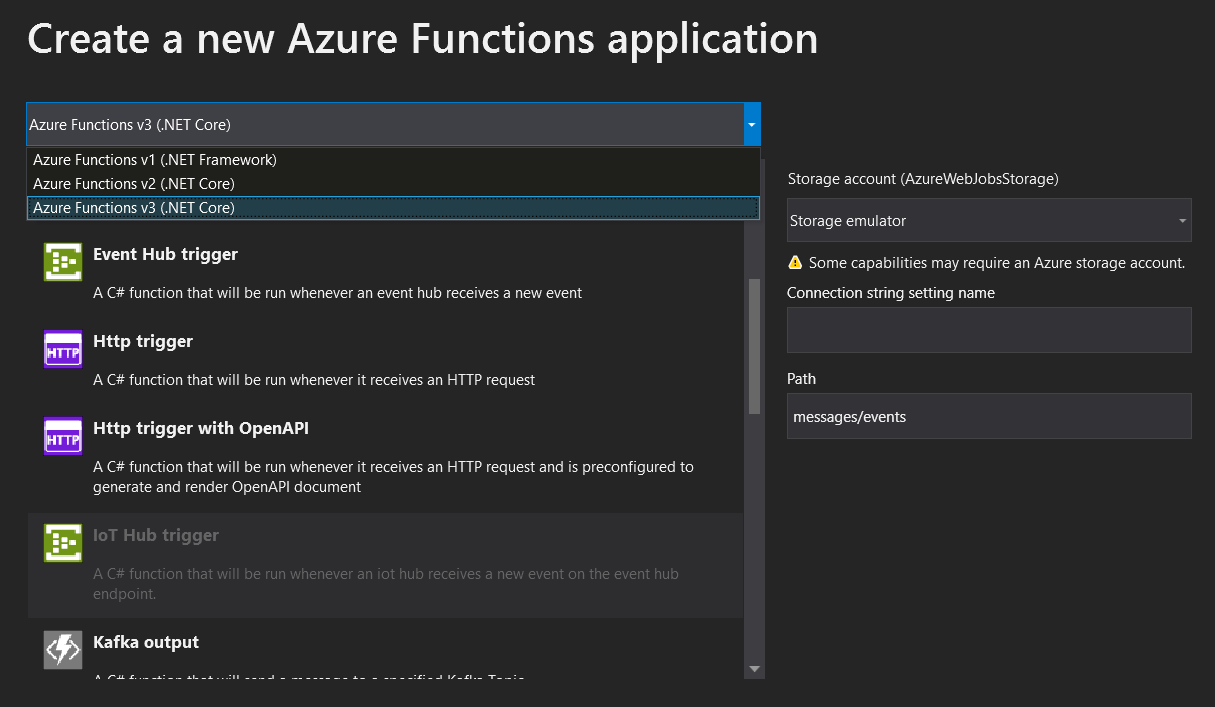Select the Http trigger with OpenAPI title

201,428
